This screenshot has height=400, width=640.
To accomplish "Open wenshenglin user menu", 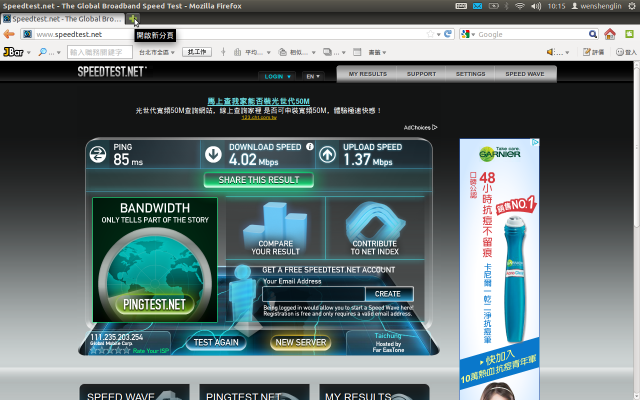I will [x=596, y=6].
